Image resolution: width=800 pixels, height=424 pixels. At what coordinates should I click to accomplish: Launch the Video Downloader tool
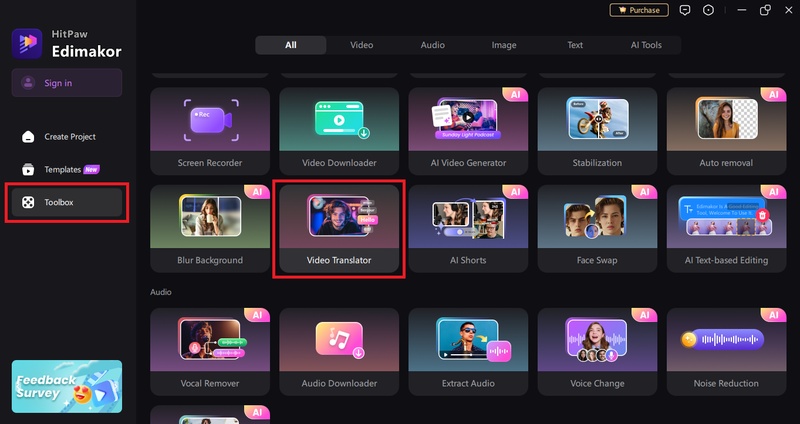(339, 131)
